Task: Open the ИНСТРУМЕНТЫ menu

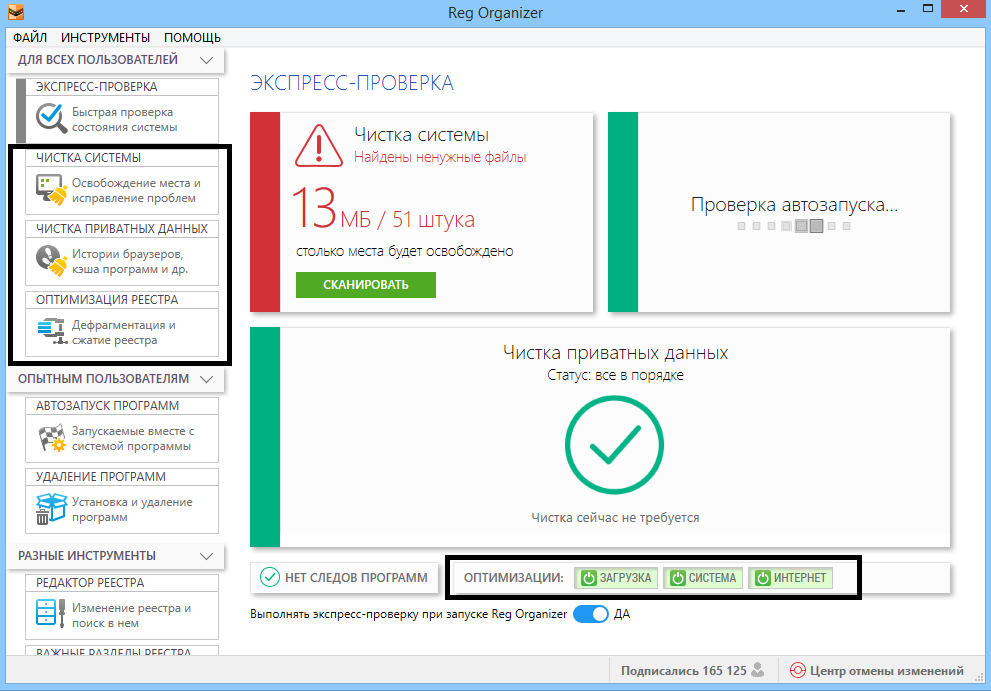Action: 106,37
